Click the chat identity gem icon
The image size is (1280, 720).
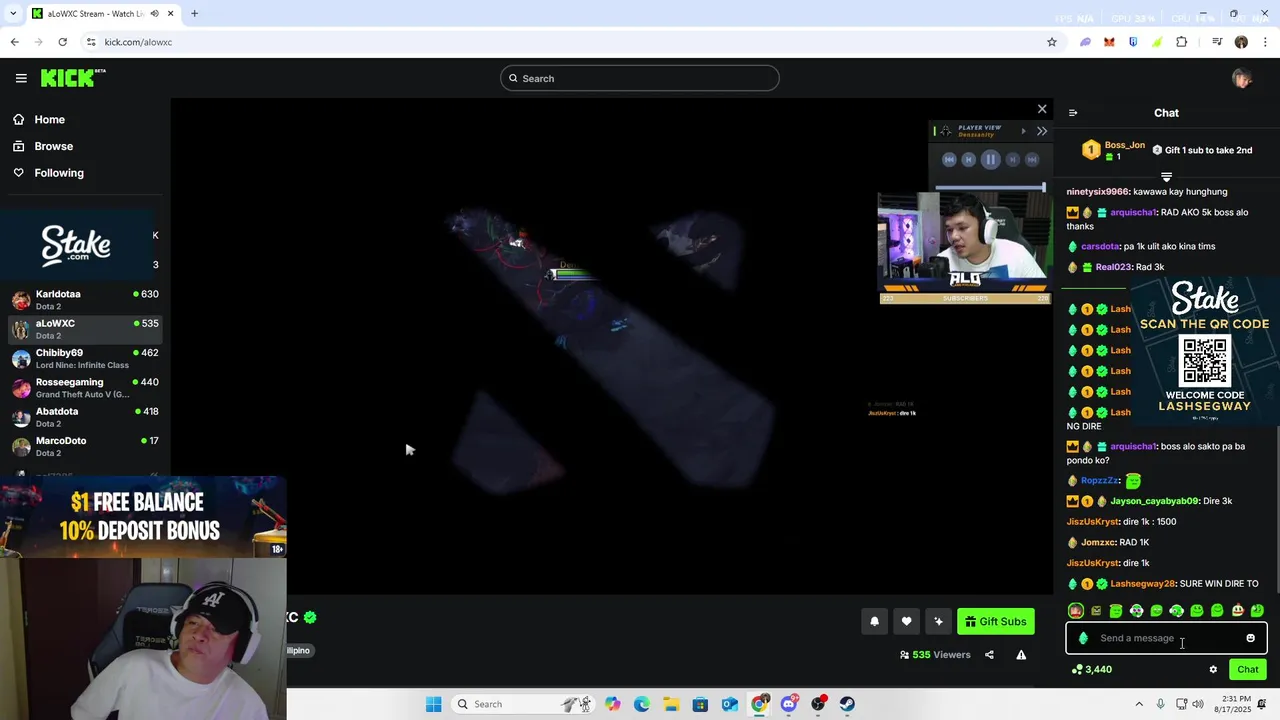click(x=1083, y=638)
